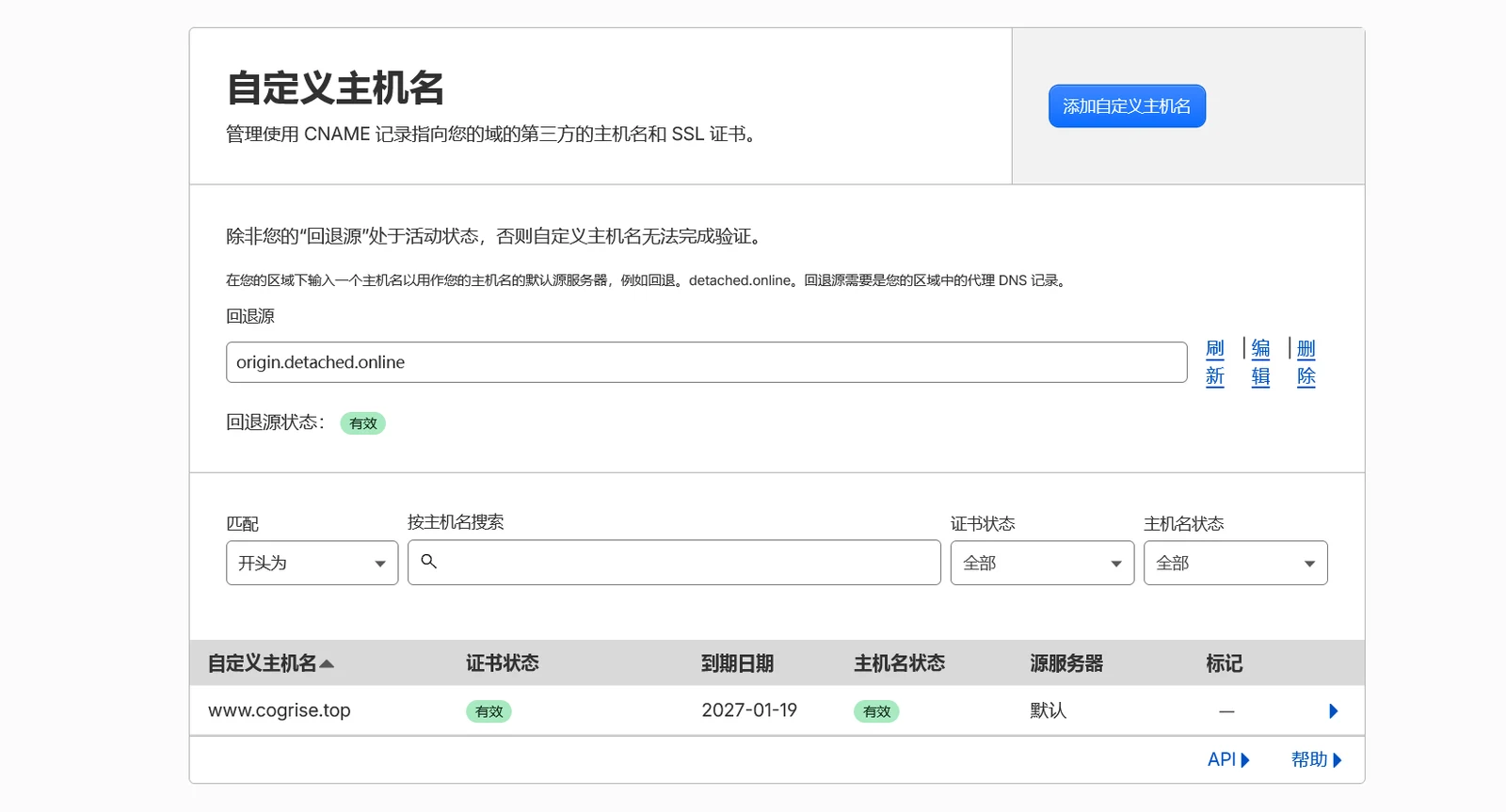The height and width of the screenshot is (812, 1506).
Task: Click the 主机名状态 column header
Action: pos(900,663)
